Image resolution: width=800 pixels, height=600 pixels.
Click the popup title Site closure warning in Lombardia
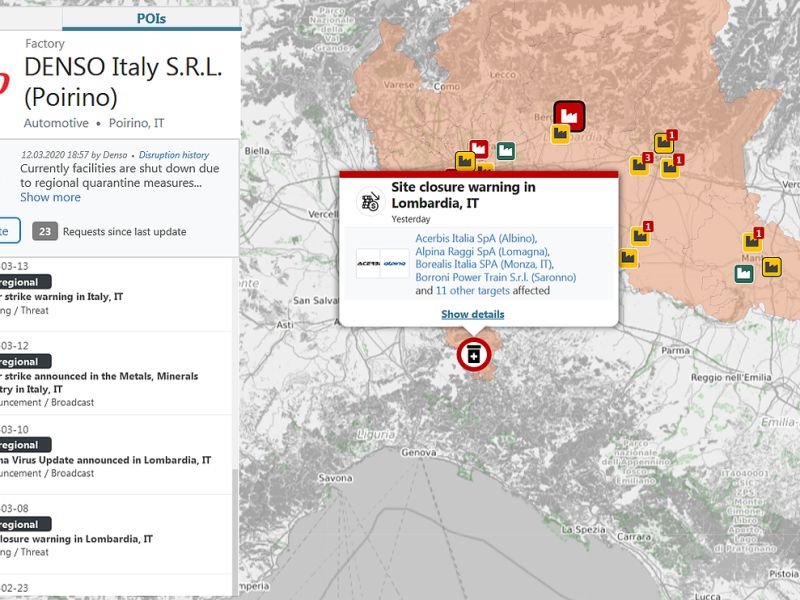coord(463,195)
